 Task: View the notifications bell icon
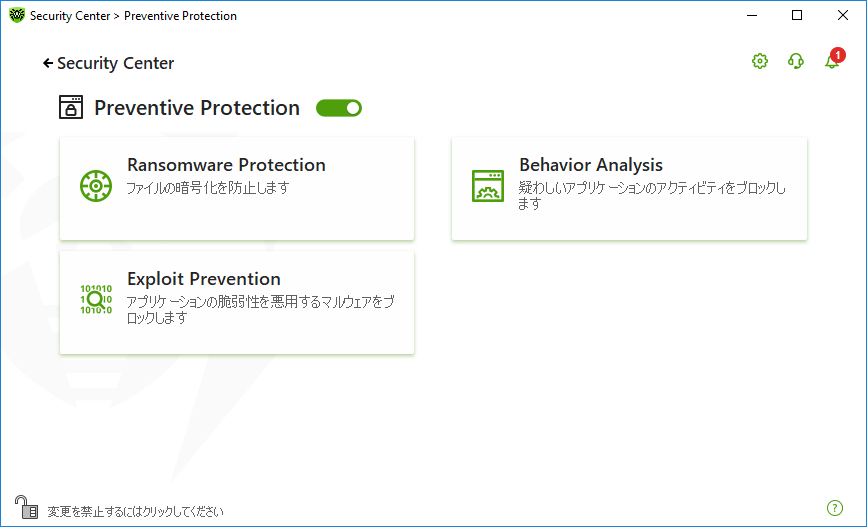[x=832, y=61]
